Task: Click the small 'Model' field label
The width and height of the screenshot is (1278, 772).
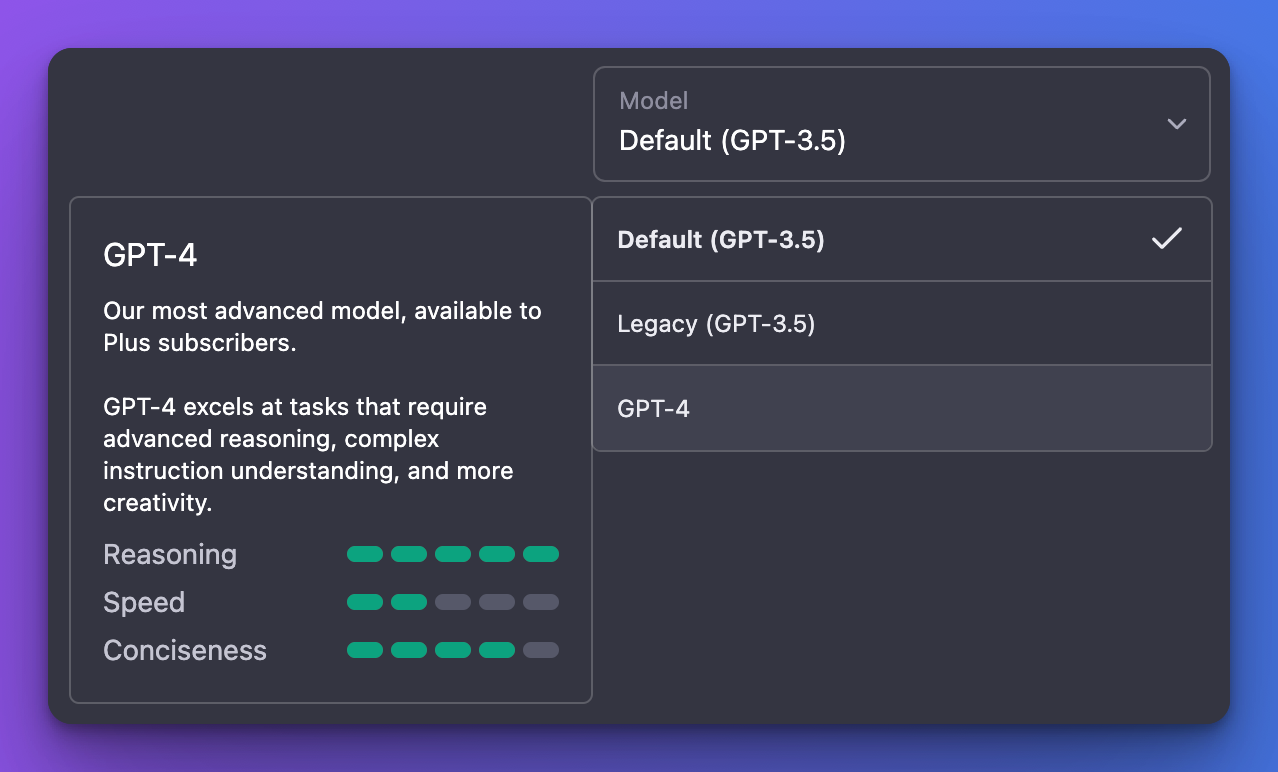Action: 654,100
